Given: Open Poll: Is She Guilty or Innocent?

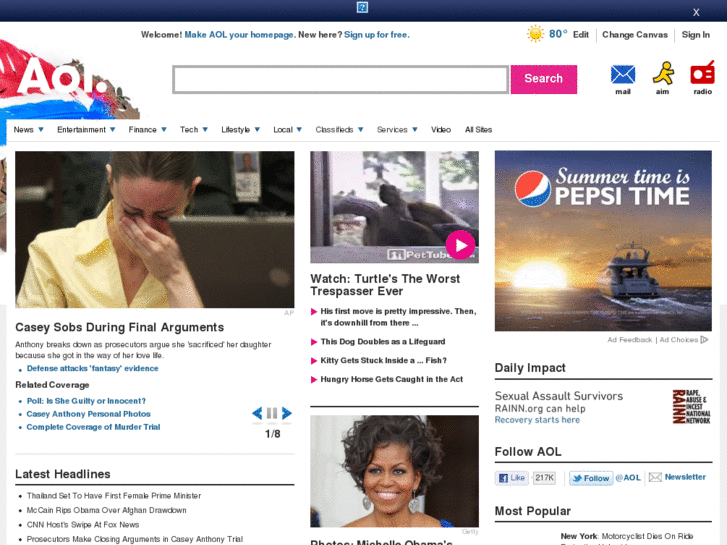Looking at the screenshot, I should point(86,401).
